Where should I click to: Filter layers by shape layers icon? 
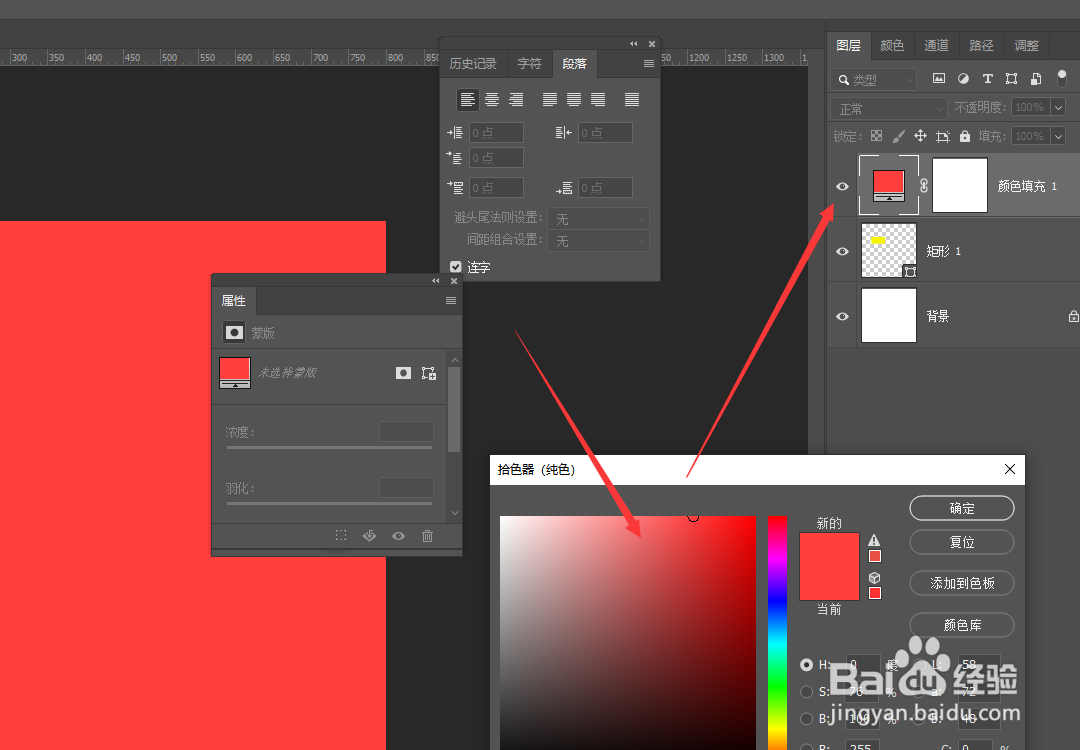(x=1011, y=79)
